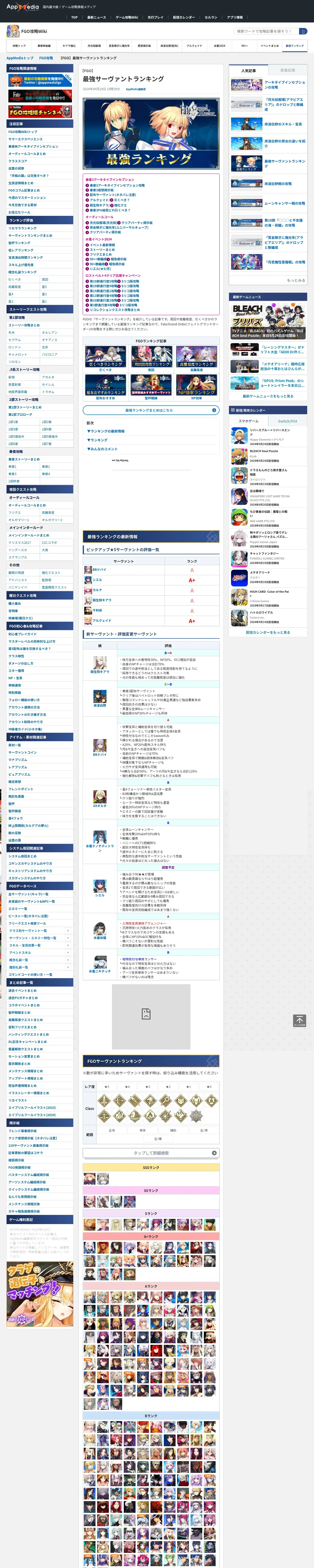Viewport: 314px width, 1568px height.
Task: Filter by Archer class bow icon
Action: (120, 1100)
